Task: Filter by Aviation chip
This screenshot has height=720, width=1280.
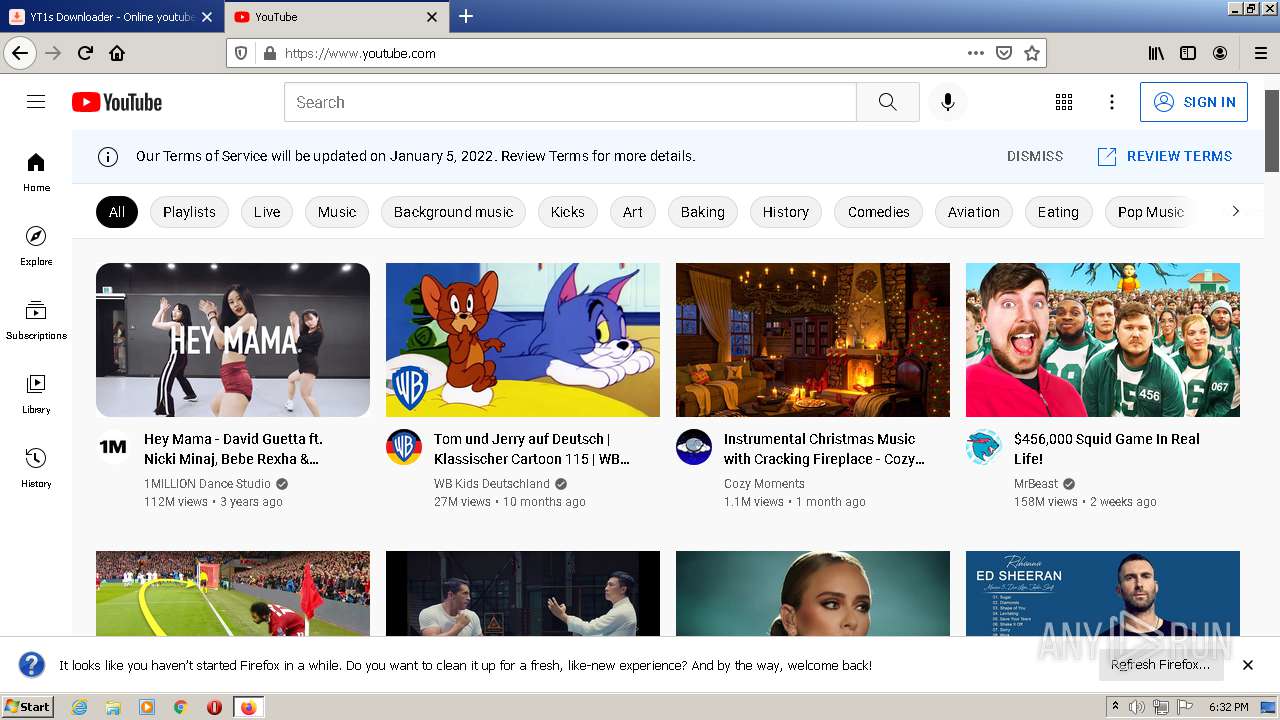Action: pyautogui.click(x=974, y=212)
